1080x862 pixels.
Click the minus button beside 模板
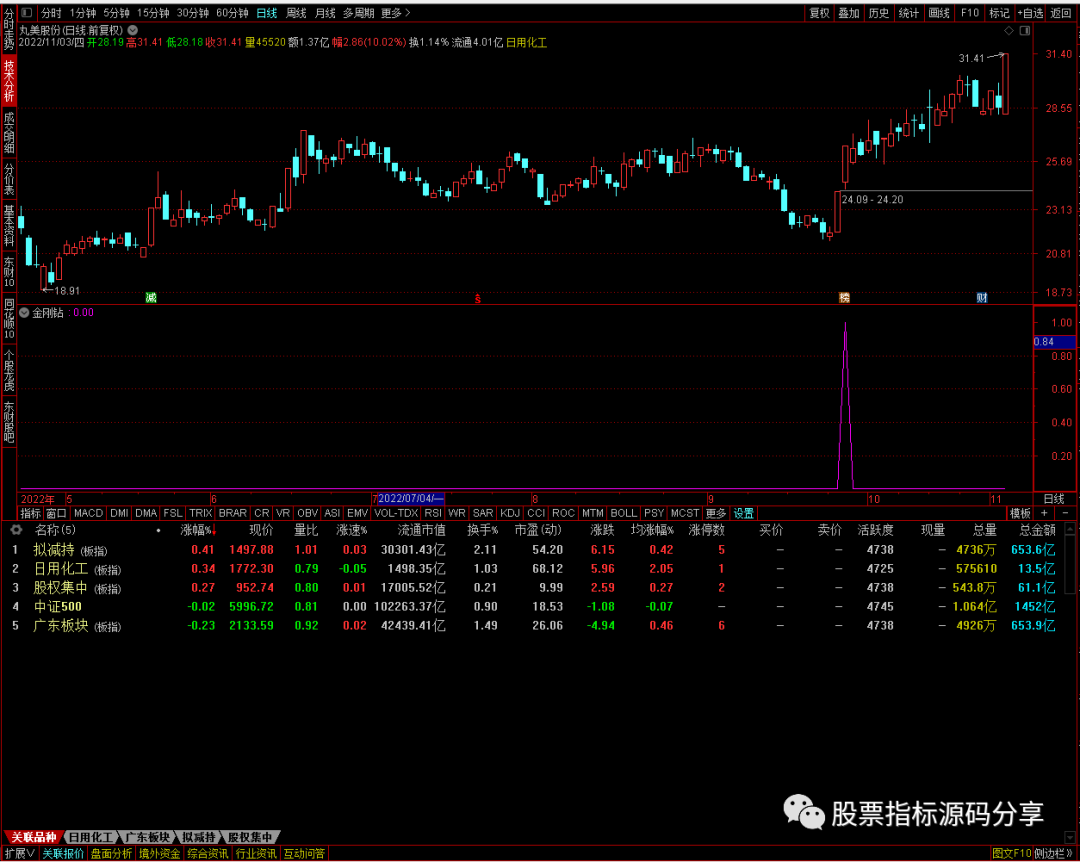pyautogui.click(x=1066, y=513)
